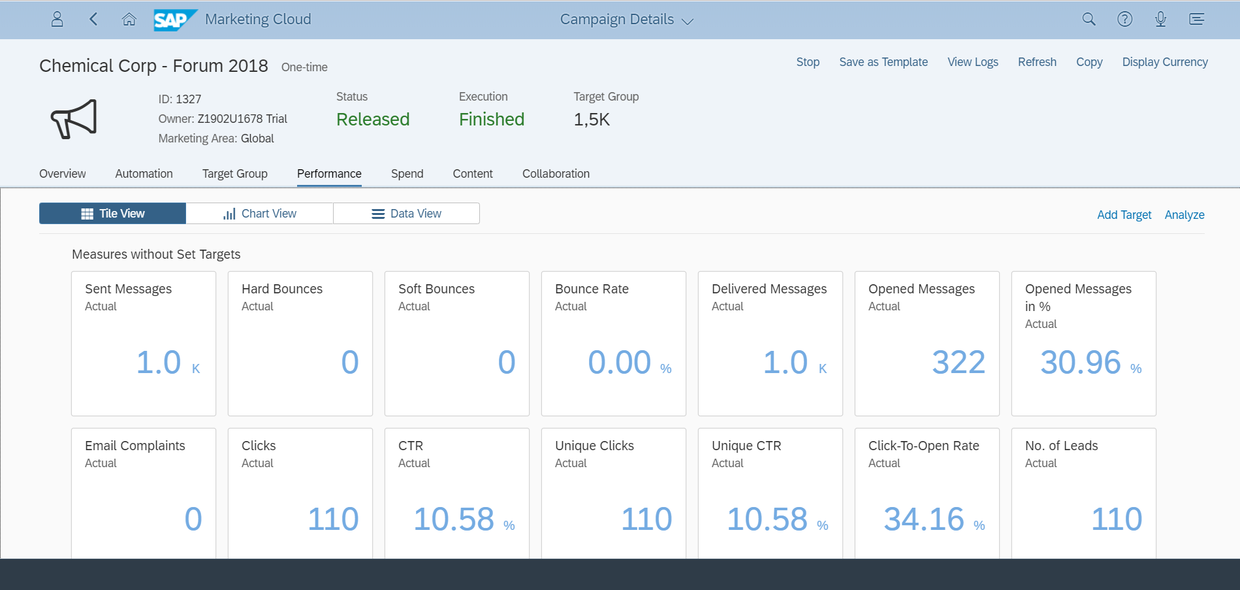
Task: Click the Add Target link
Action: [1124, 215]
